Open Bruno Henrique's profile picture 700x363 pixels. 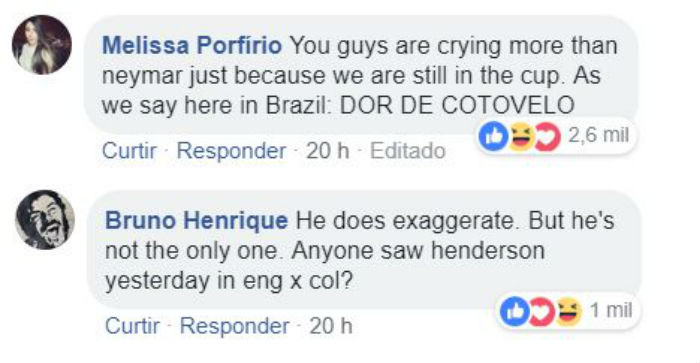[45, 220]
